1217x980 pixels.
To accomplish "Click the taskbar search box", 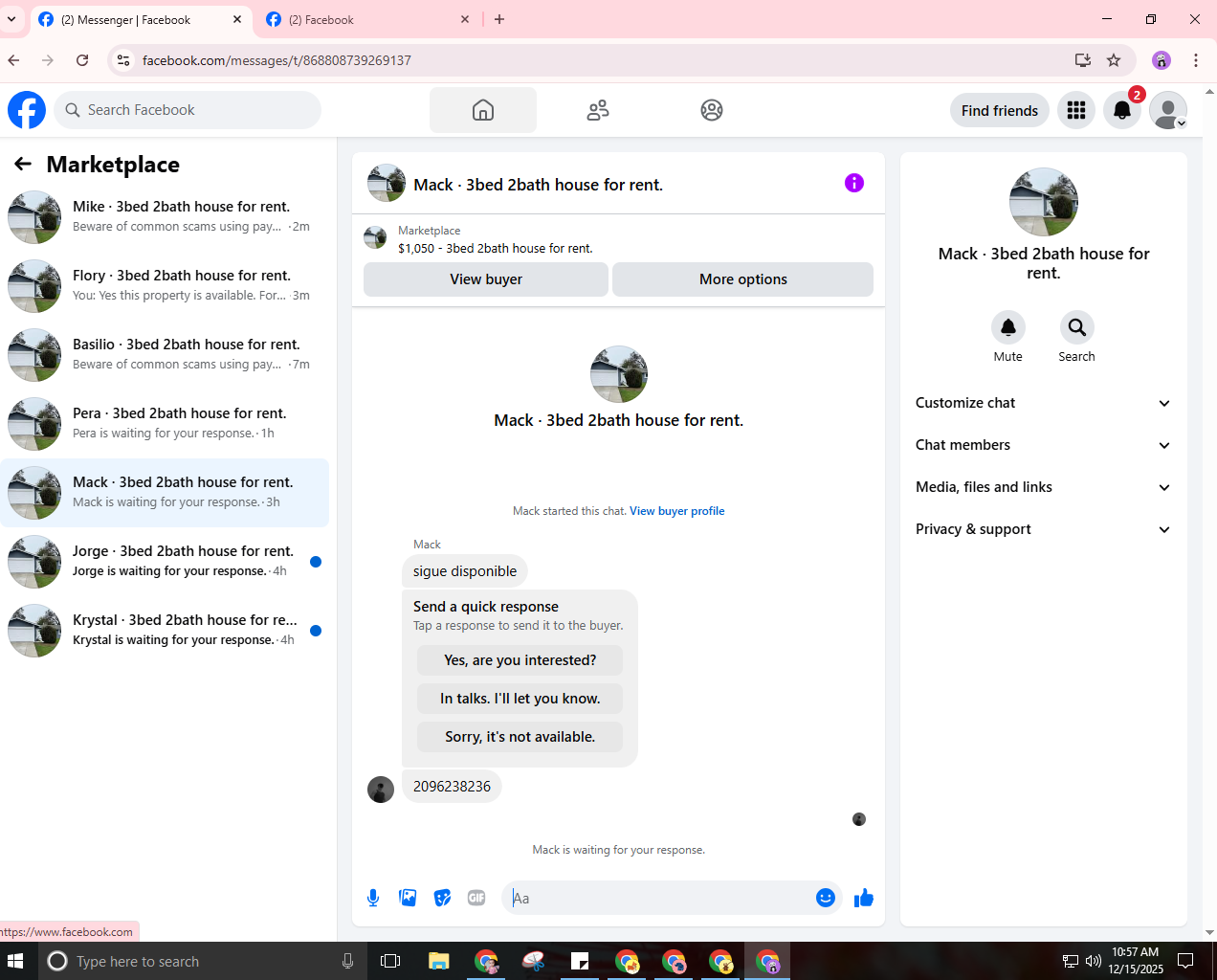I will (203, 961).
